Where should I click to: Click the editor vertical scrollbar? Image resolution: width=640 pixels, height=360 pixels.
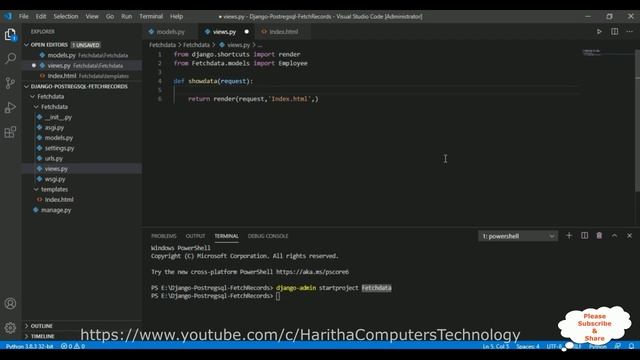pos(637,120)
